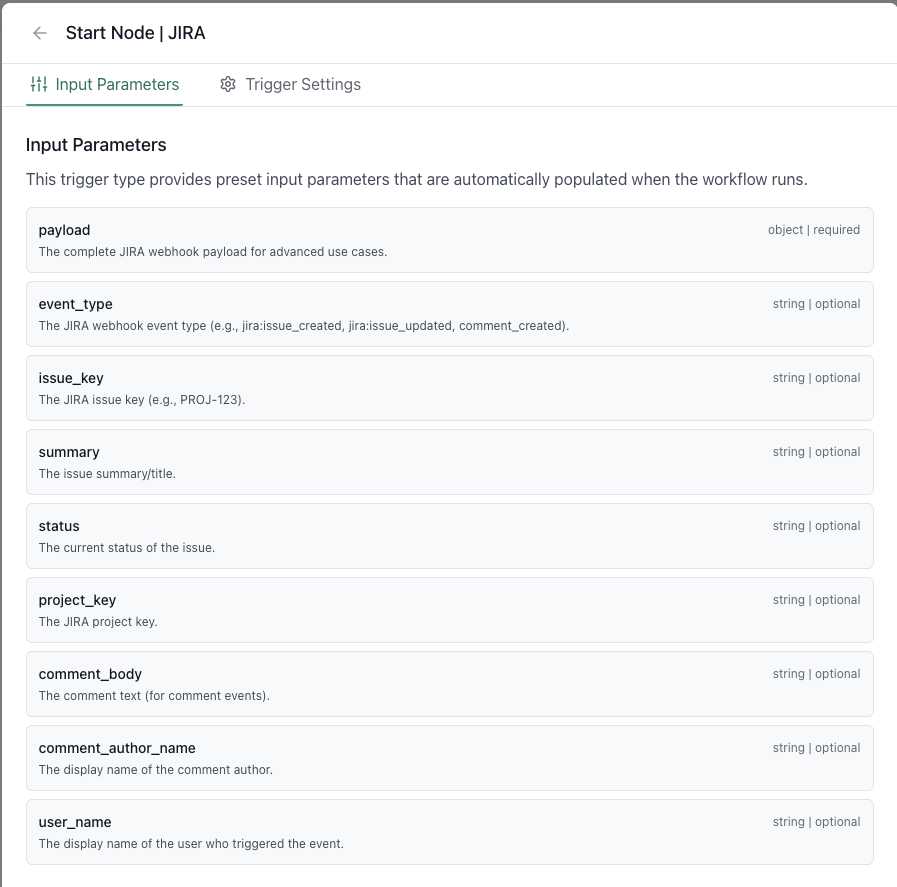Click the back arrow icon
Screen dimensions: 897x887
[x=39, y=33]
